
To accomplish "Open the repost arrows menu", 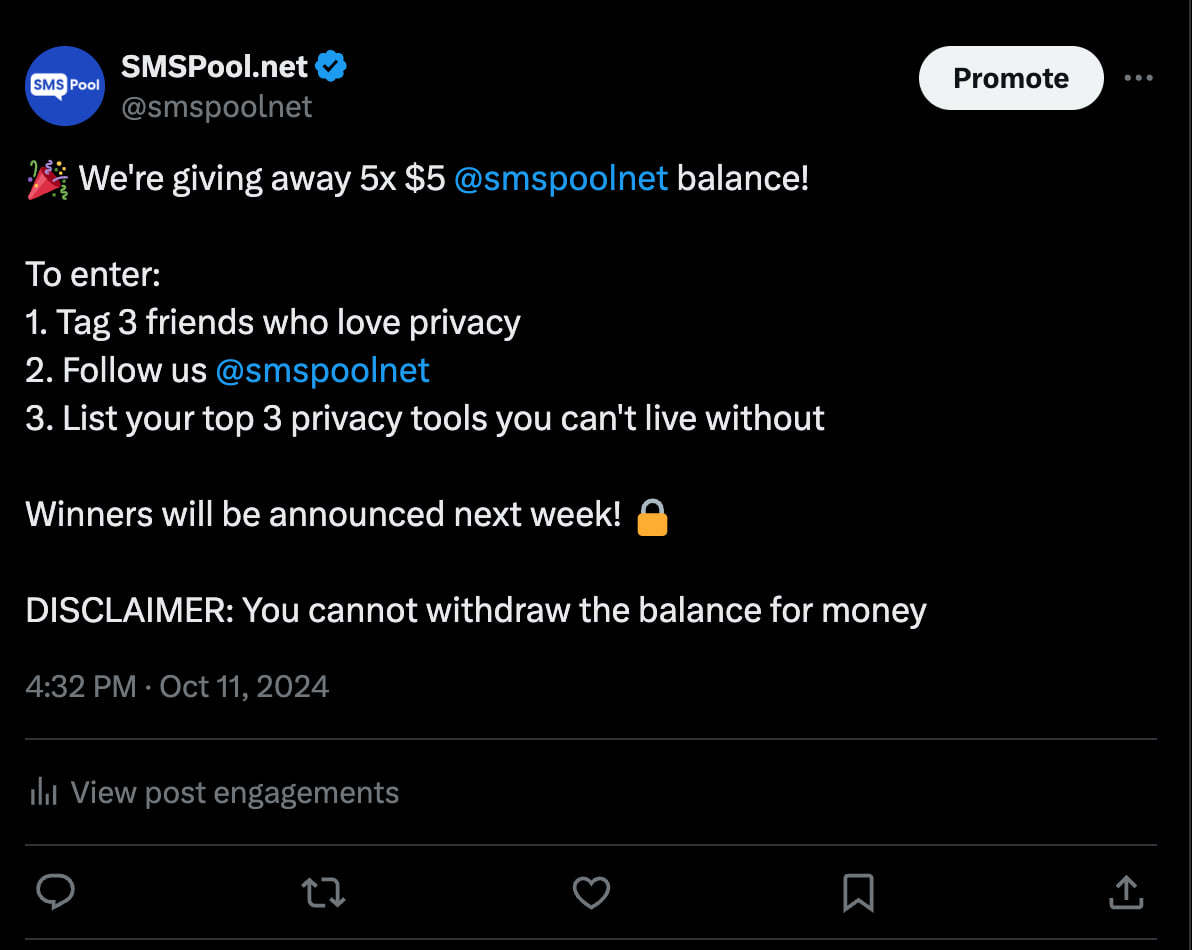I will pyautogui.click(x=323, y=892).
